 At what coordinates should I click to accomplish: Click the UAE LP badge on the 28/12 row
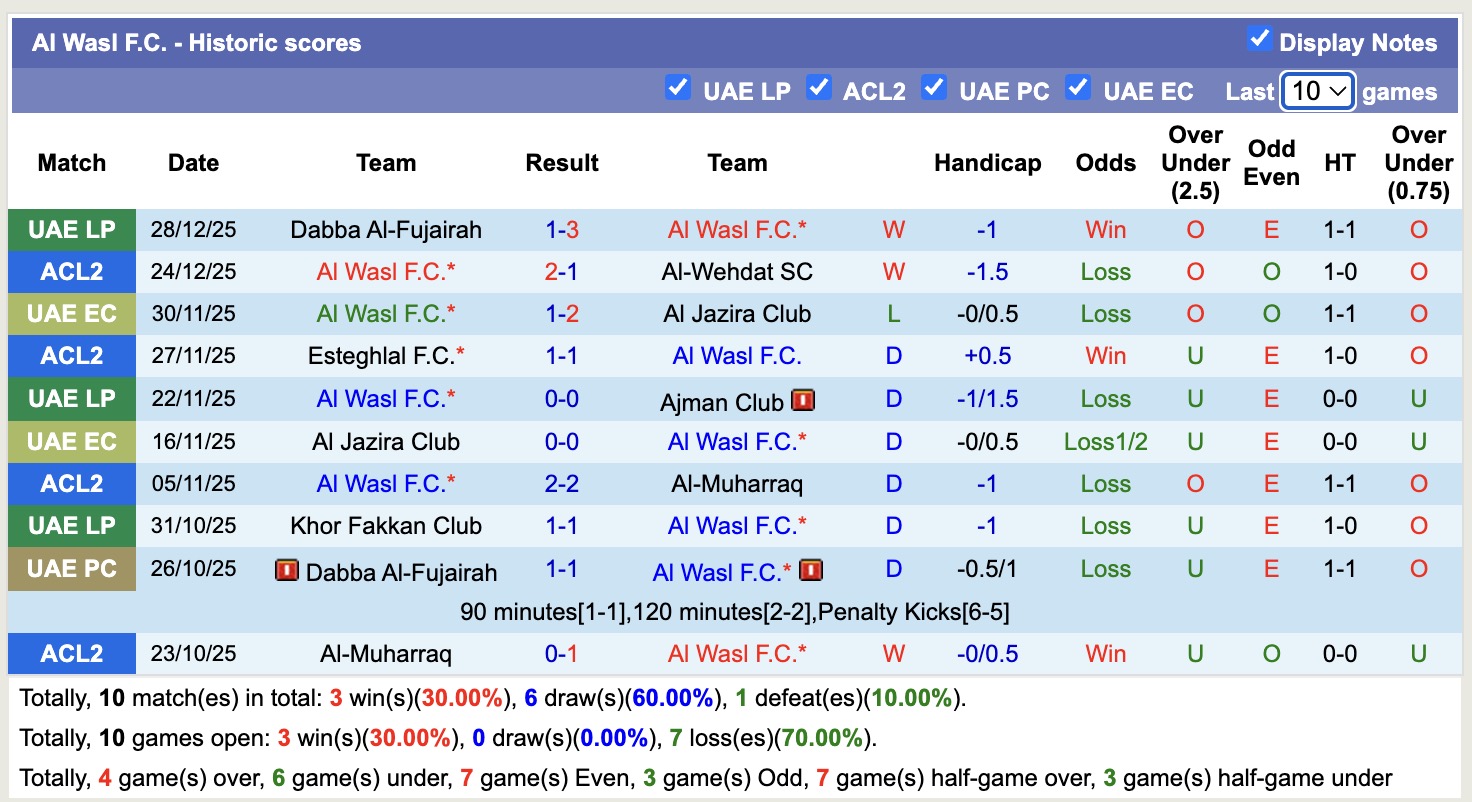click(71, 229)
